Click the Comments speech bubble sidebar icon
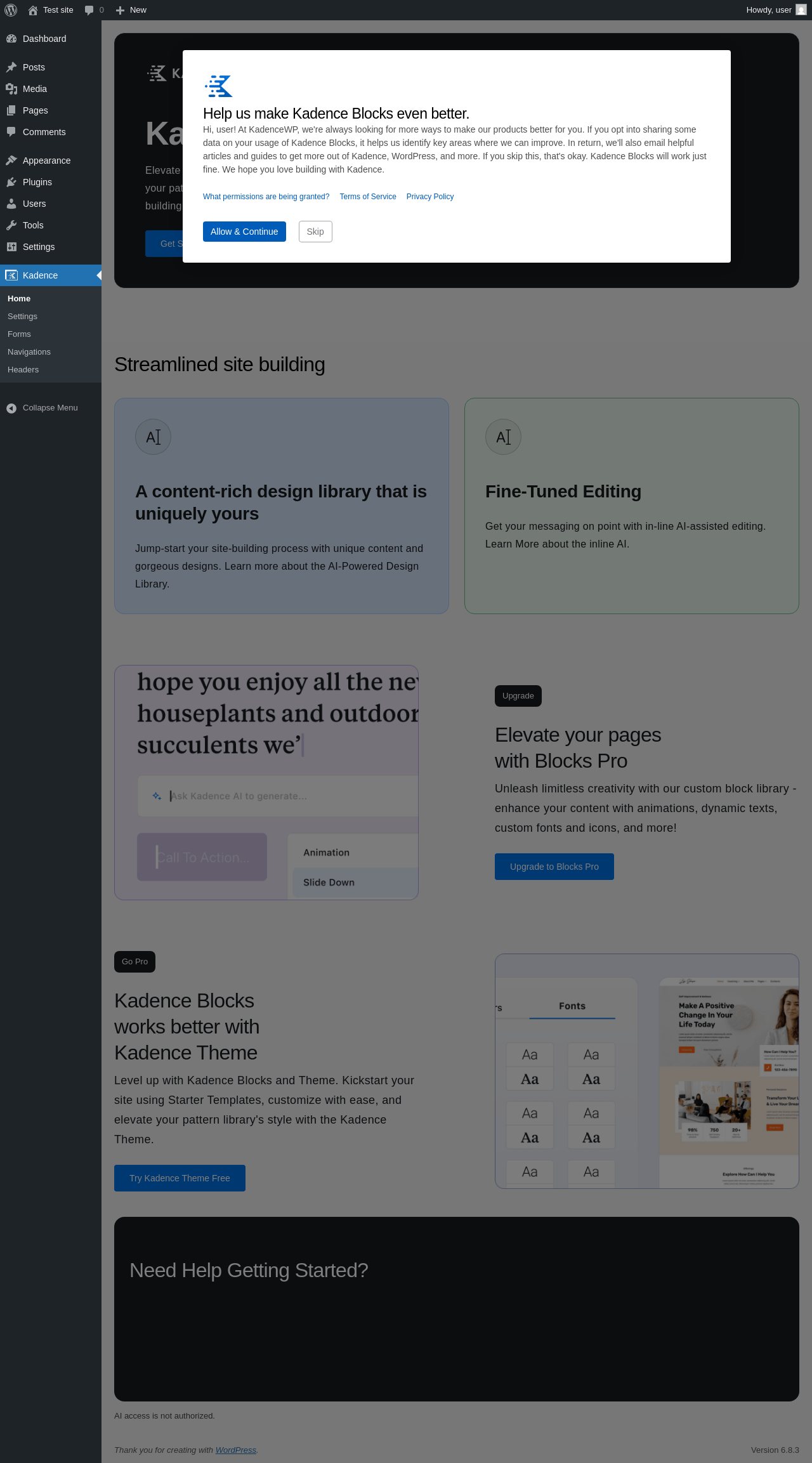Screen dimensions: 812x1463 (x=11, y=132)
